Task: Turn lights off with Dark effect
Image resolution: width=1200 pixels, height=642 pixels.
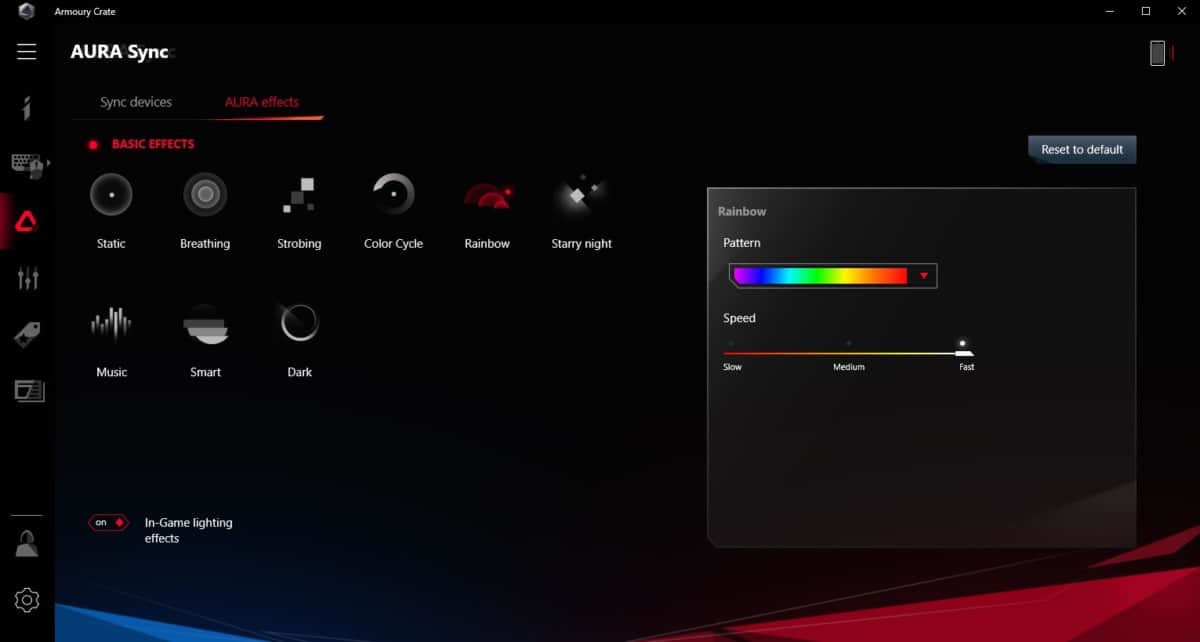Action: pyautogui.click(x=299, y=324)
